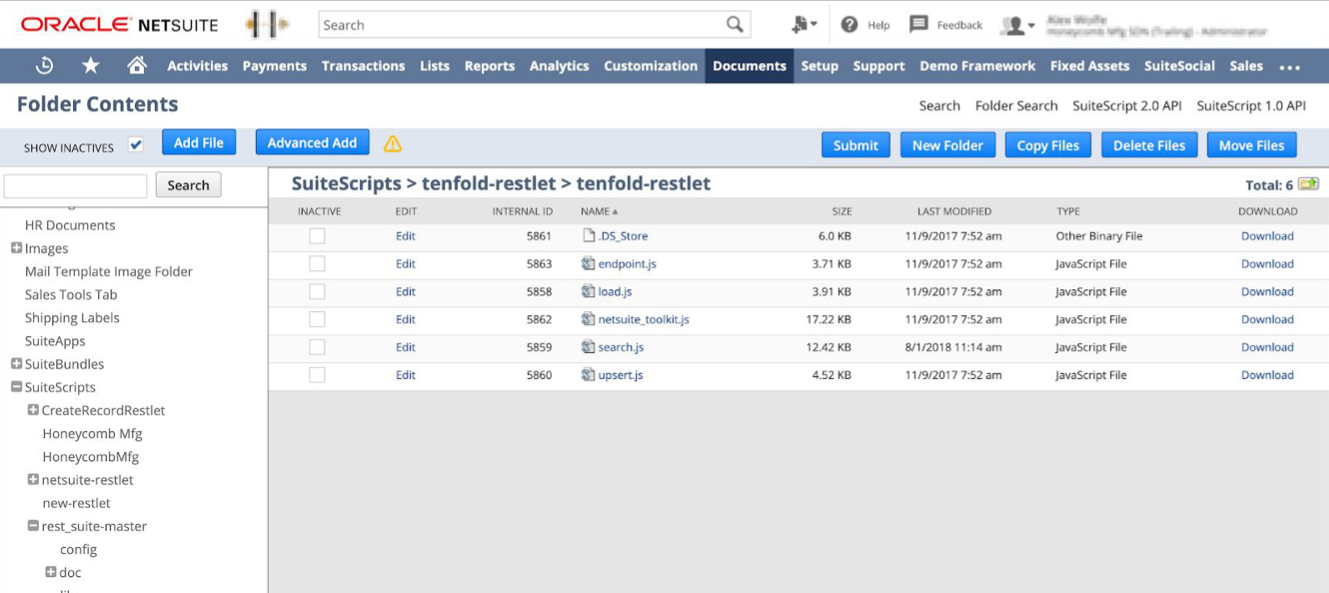The height and width of the screenshot is (593, 1329).
Task: Tick the Inactive checkbox for search.js
Action: [x=317, y=347]
